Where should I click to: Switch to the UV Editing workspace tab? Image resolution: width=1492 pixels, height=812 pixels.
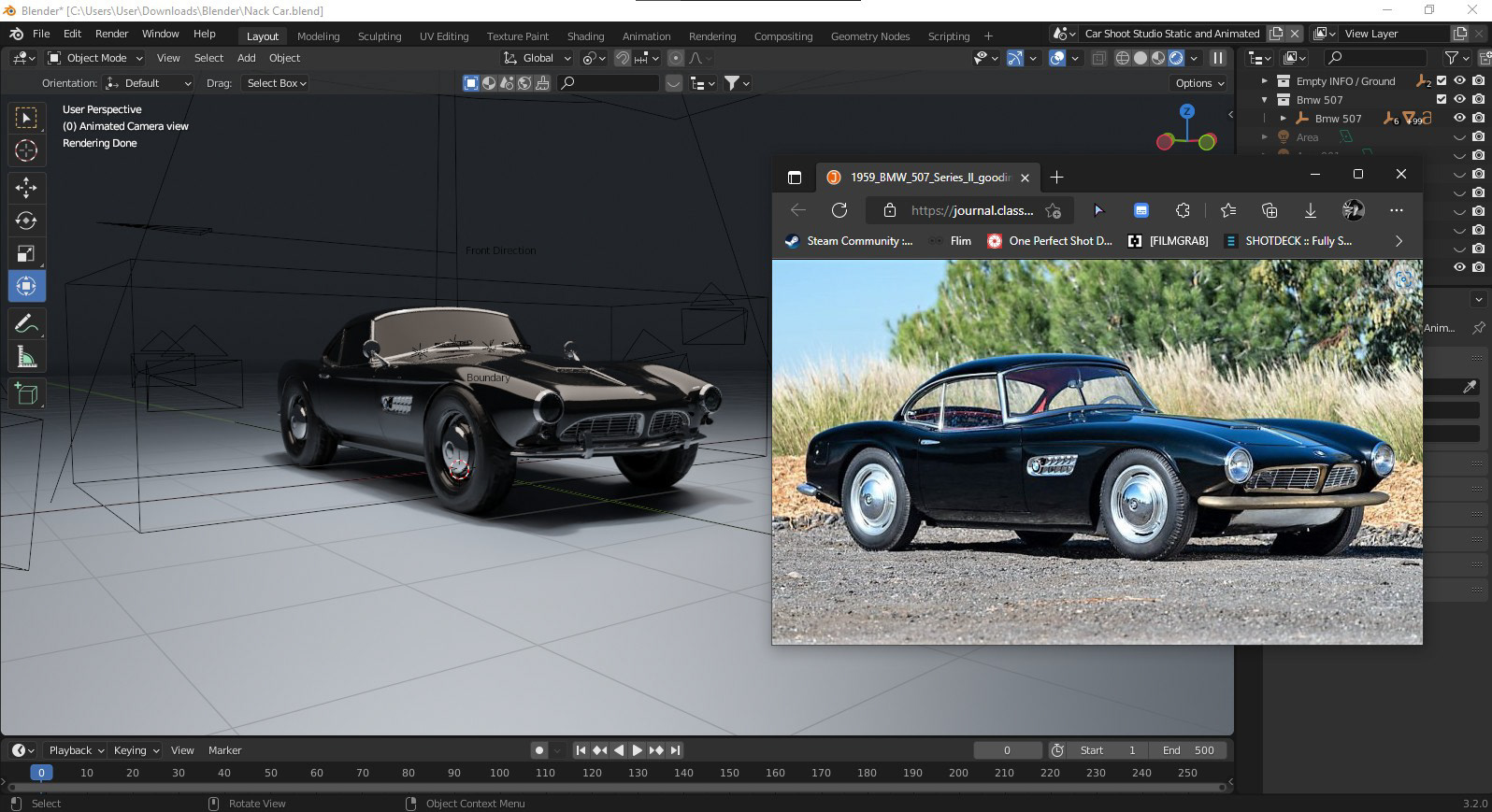(x=444, y=36)
